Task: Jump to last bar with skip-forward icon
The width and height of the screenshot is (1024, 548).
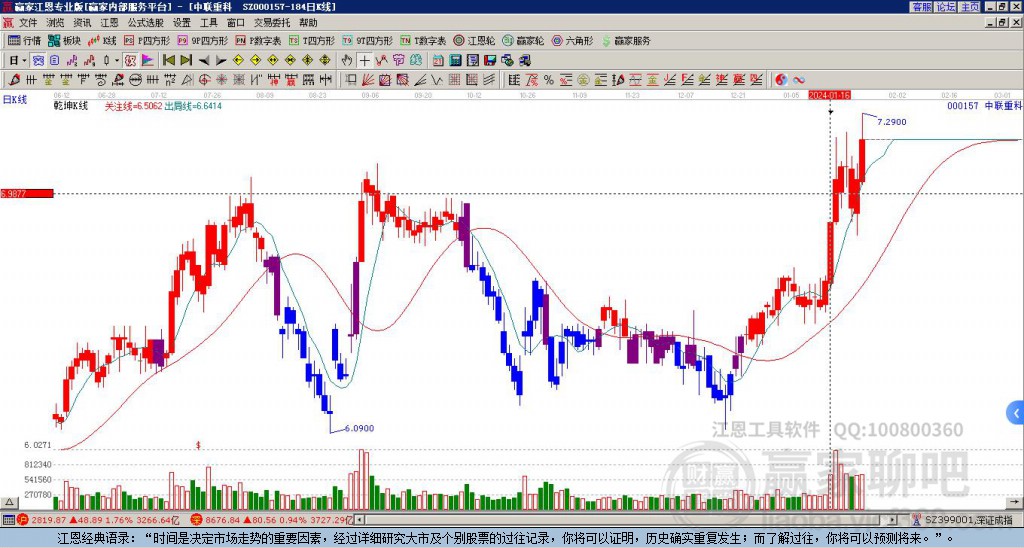Action: 186,61
